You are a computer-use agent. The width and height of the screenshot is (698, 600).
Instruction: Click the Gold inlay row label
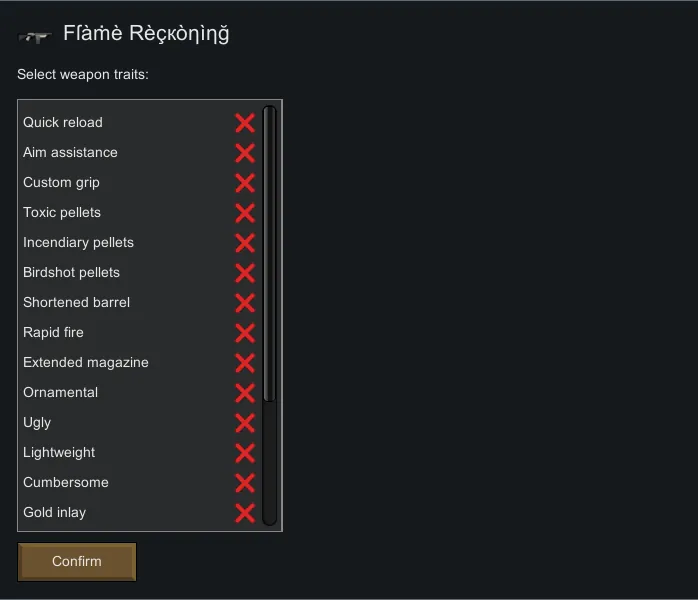click(55, 512)
